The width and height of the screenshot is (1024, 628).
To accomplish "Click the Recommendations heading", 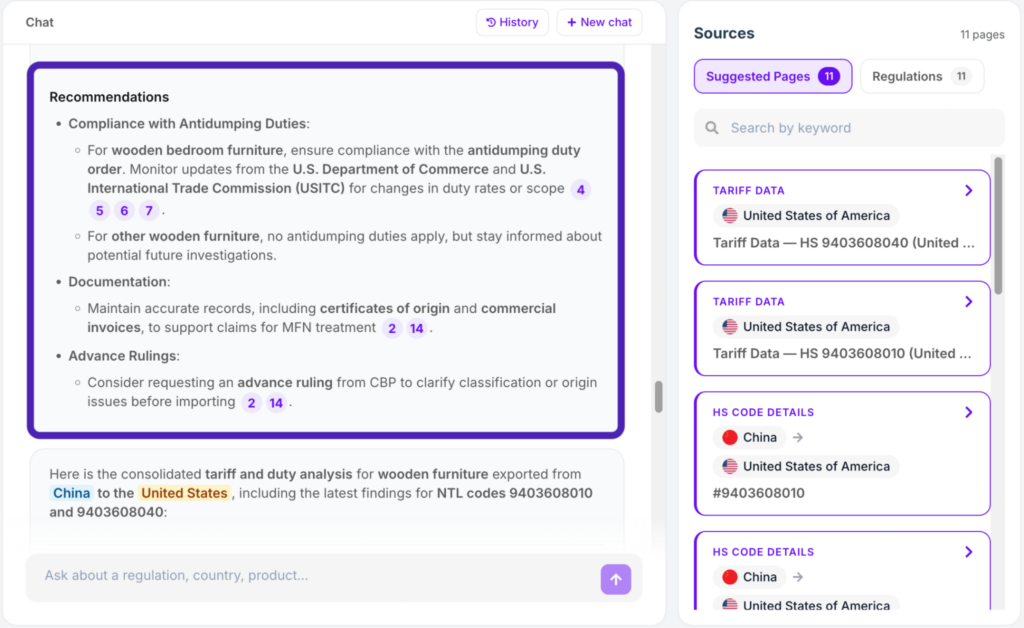I will pos(109,97).
